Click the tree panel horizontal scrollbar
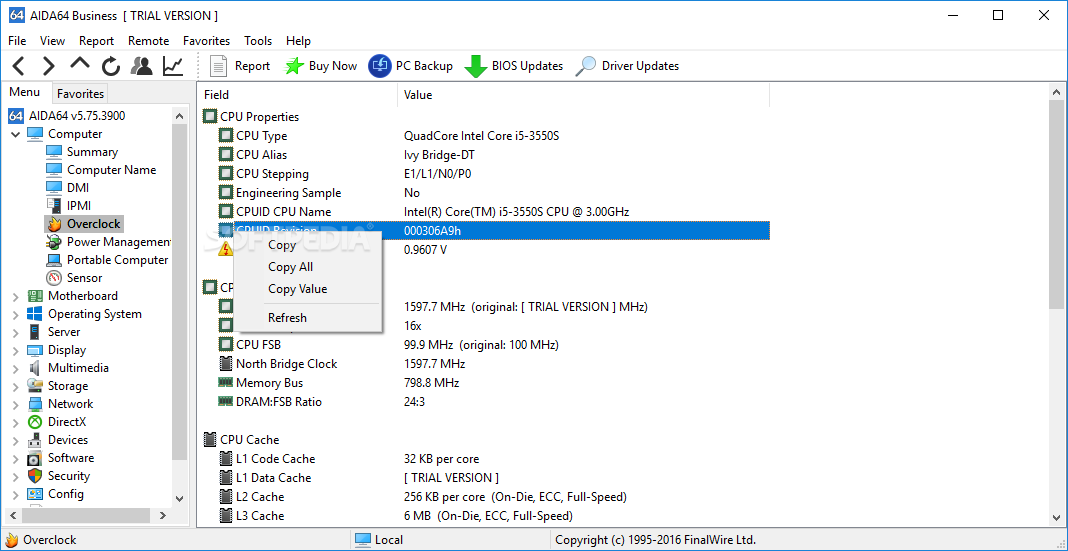The image size is (1068, 551). pos(89,515)
